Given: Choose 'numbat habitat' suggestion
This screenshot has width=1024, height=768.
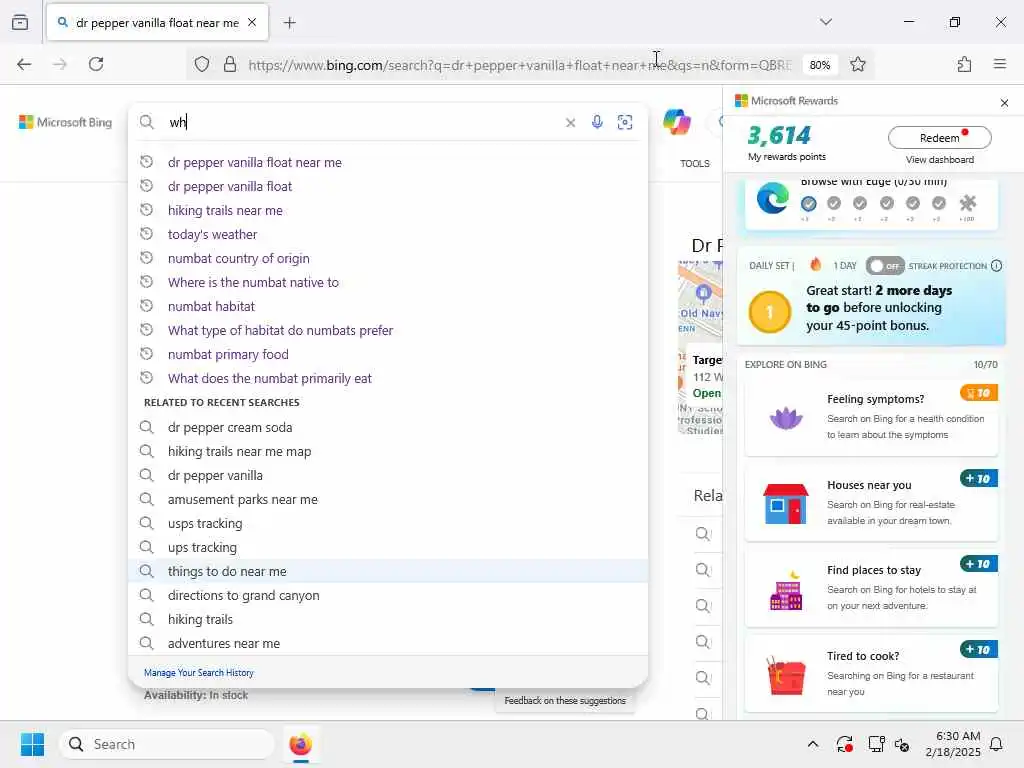Looking at the screenshot, I should (388, 306).
